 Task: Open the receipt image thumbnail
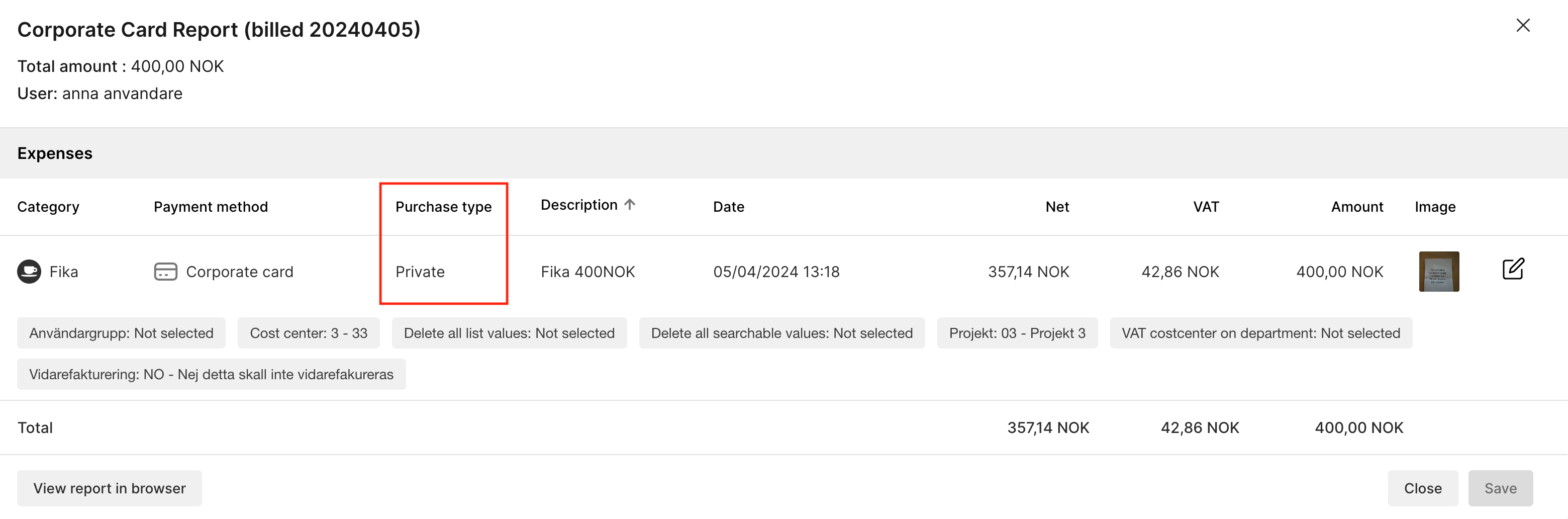[1439, 272]
